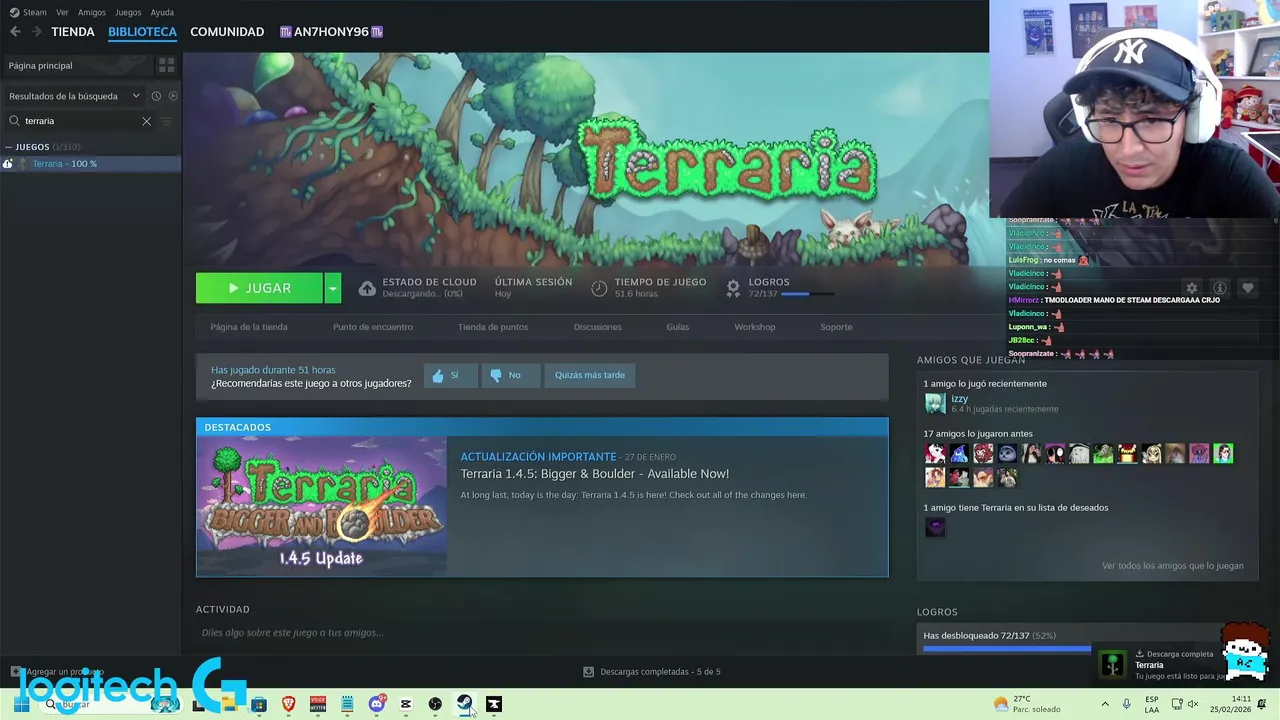This screenshot has width=1280, height=720.
Task: Go to the TIENDA section
Action: click(x=73, y=32)
